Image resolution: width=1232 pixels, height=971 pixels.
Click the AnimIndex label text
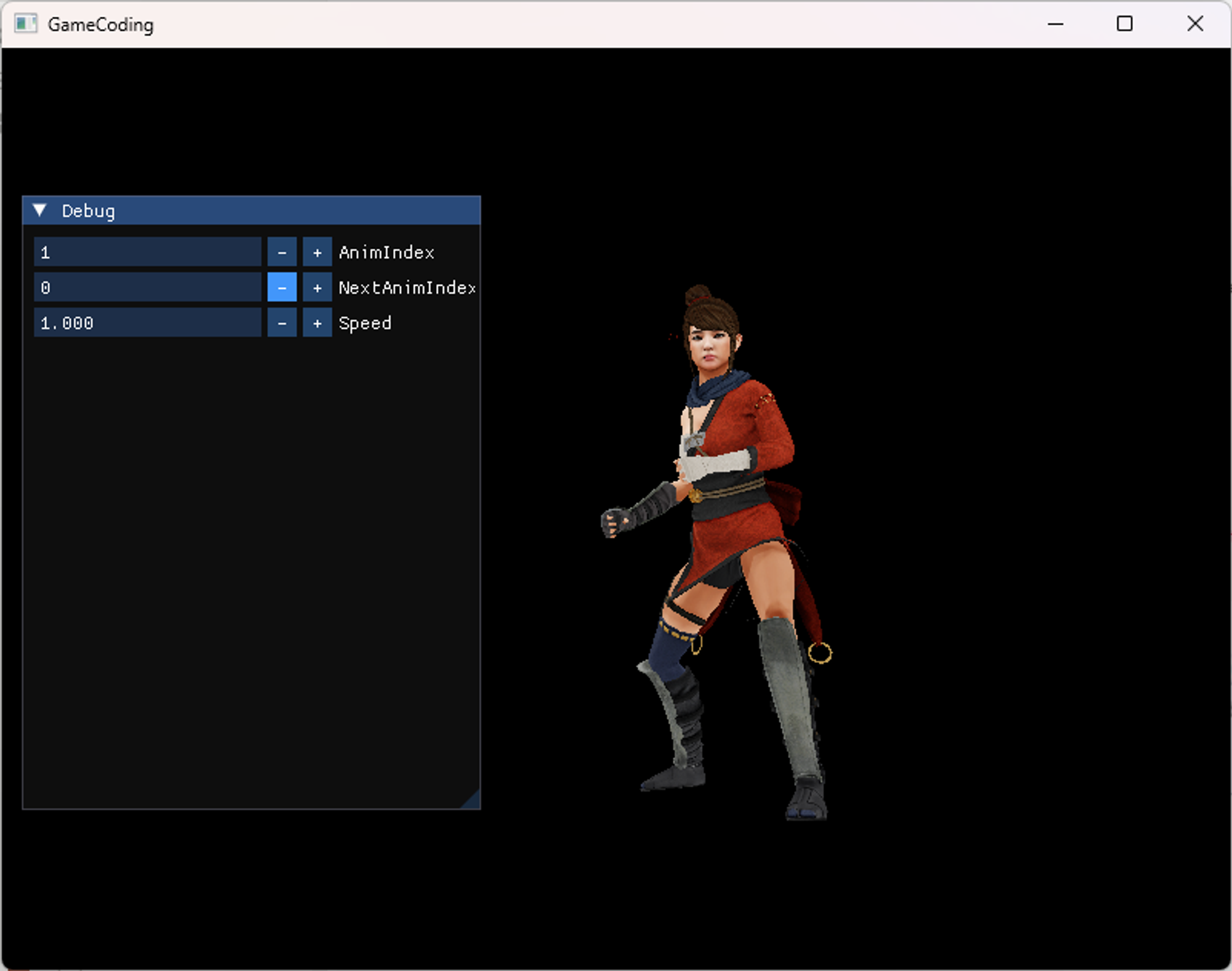386,253
